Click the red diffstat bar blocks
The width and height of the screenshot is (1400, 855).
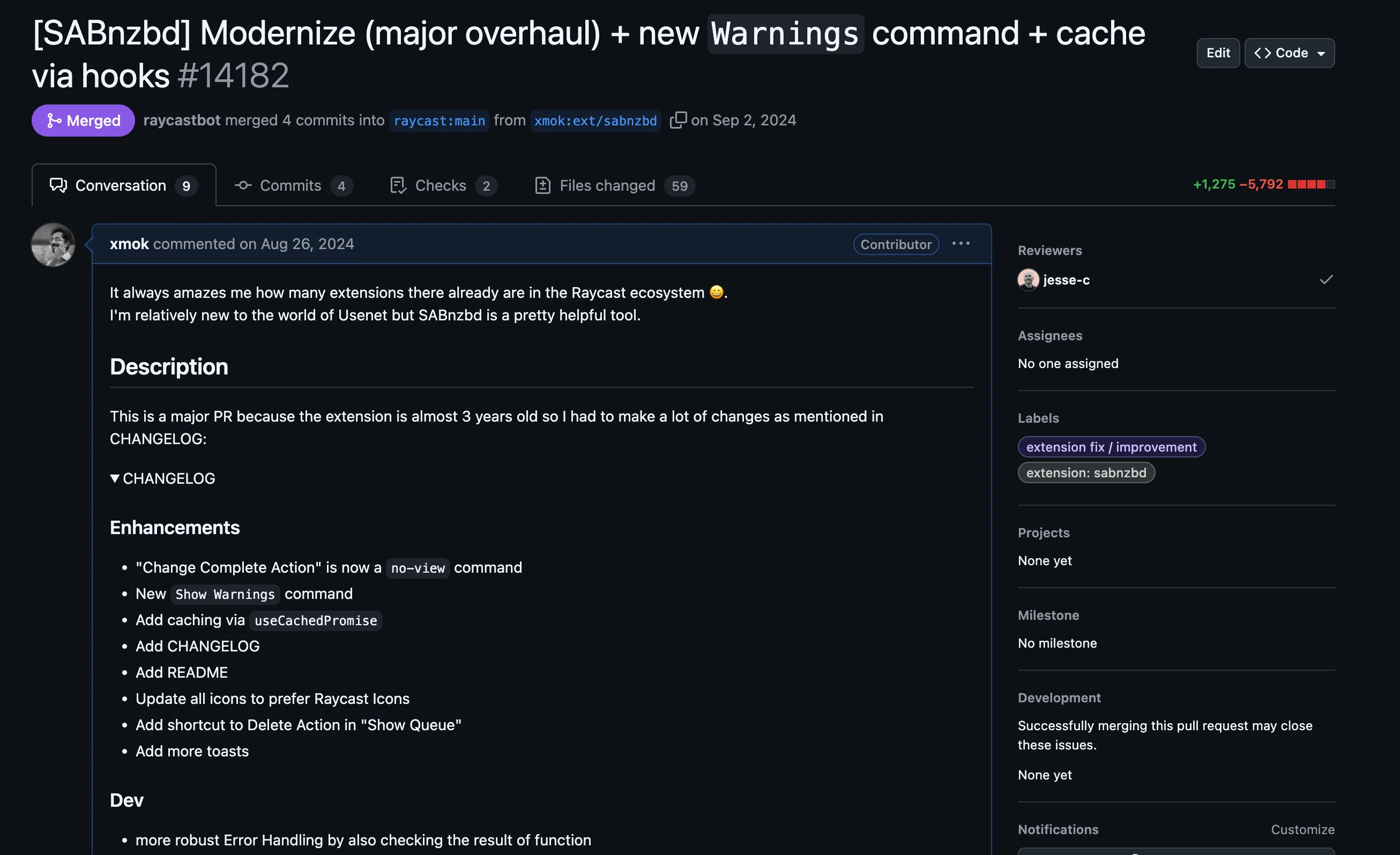(x=1311, y=184)
